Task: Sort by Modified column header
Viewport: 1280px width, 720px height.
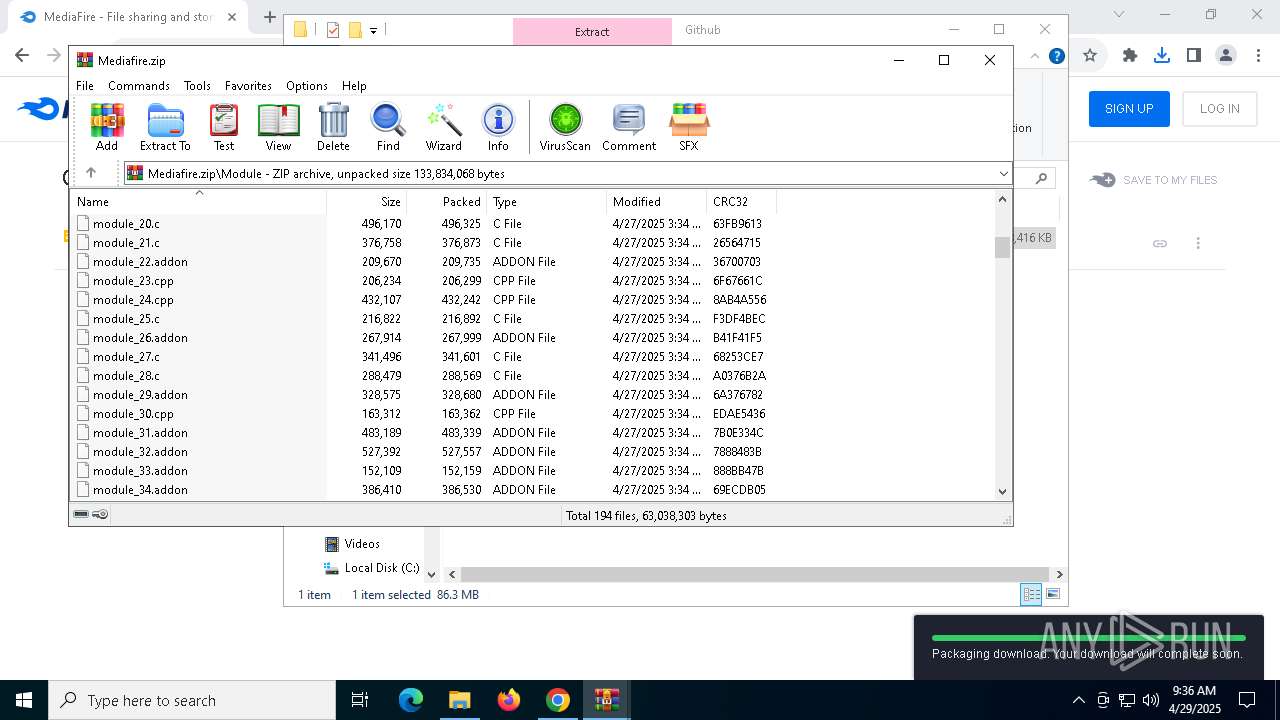Action: (x=656, y=202)
